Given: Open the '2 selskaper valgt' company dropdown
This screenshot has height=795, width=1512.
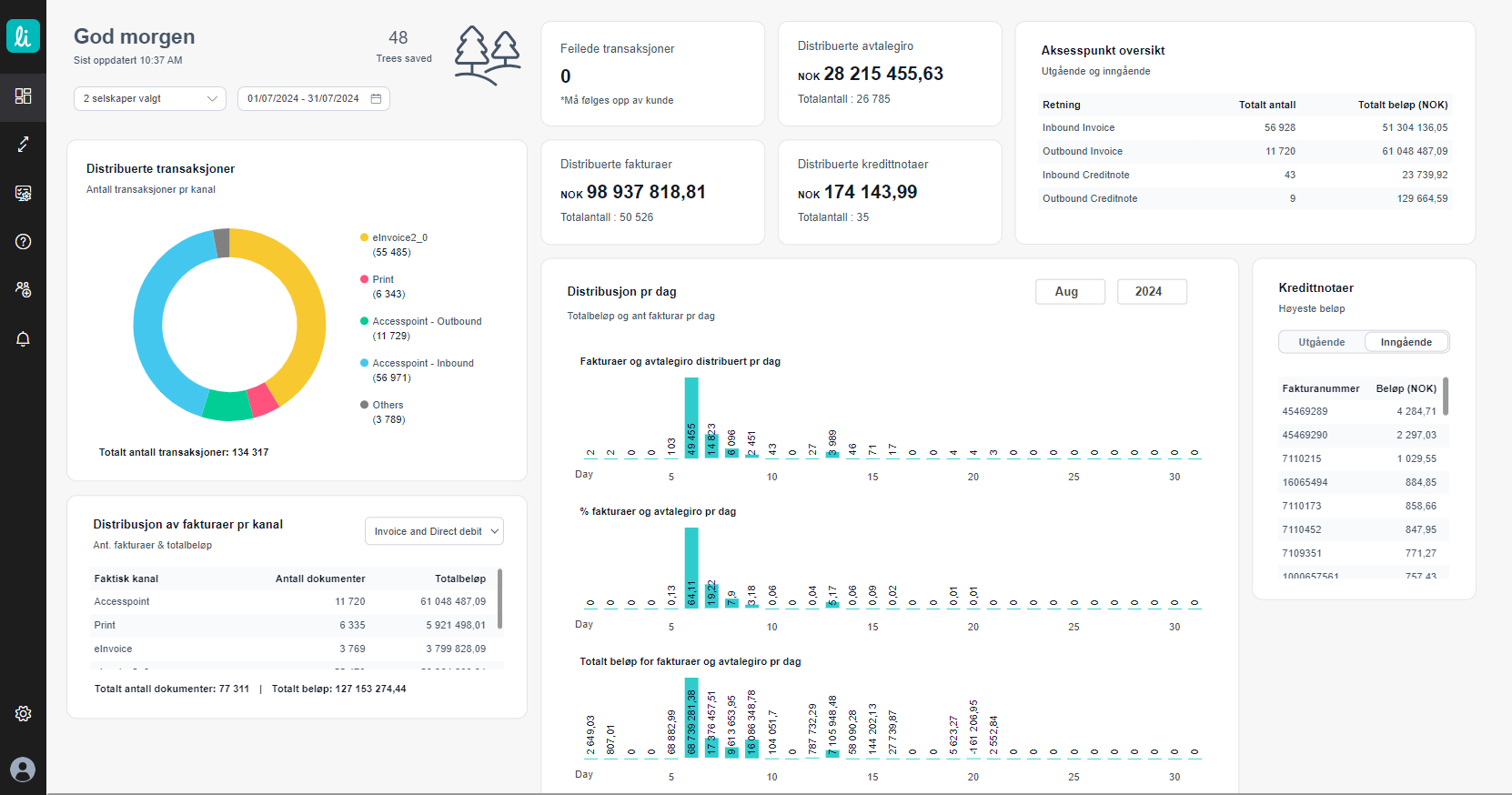Looking at the screenshot, I should 150,98.
